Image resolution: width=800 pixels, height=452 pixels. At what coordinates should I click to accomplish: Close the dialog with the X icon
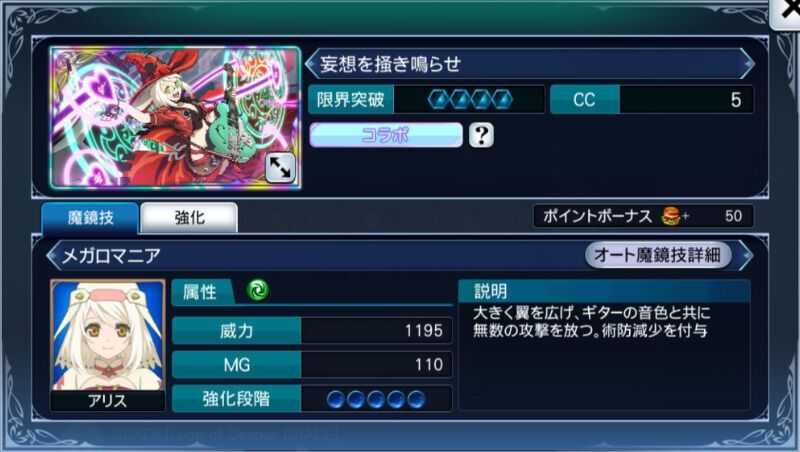tap(787, 11)
